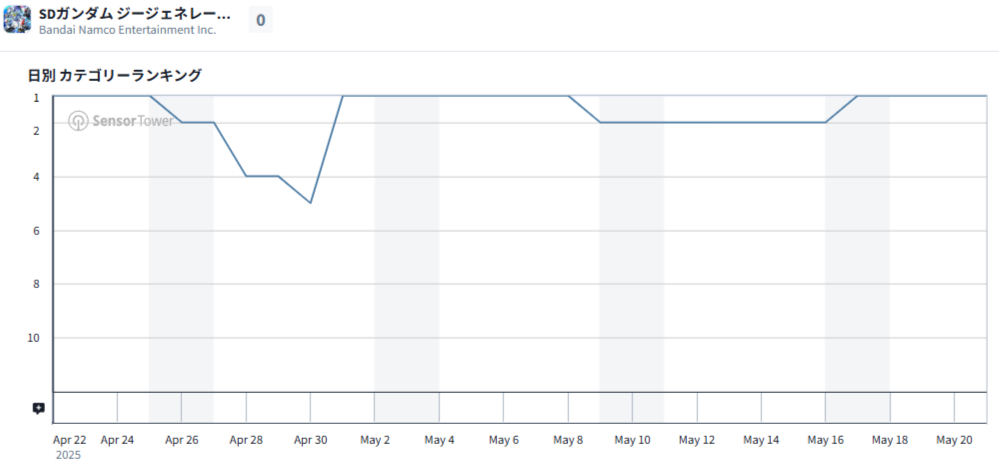The width and height of the screenshot is (999, 466).
Task: Click rank 10 on the Y-axis
Action: (33, 338)
